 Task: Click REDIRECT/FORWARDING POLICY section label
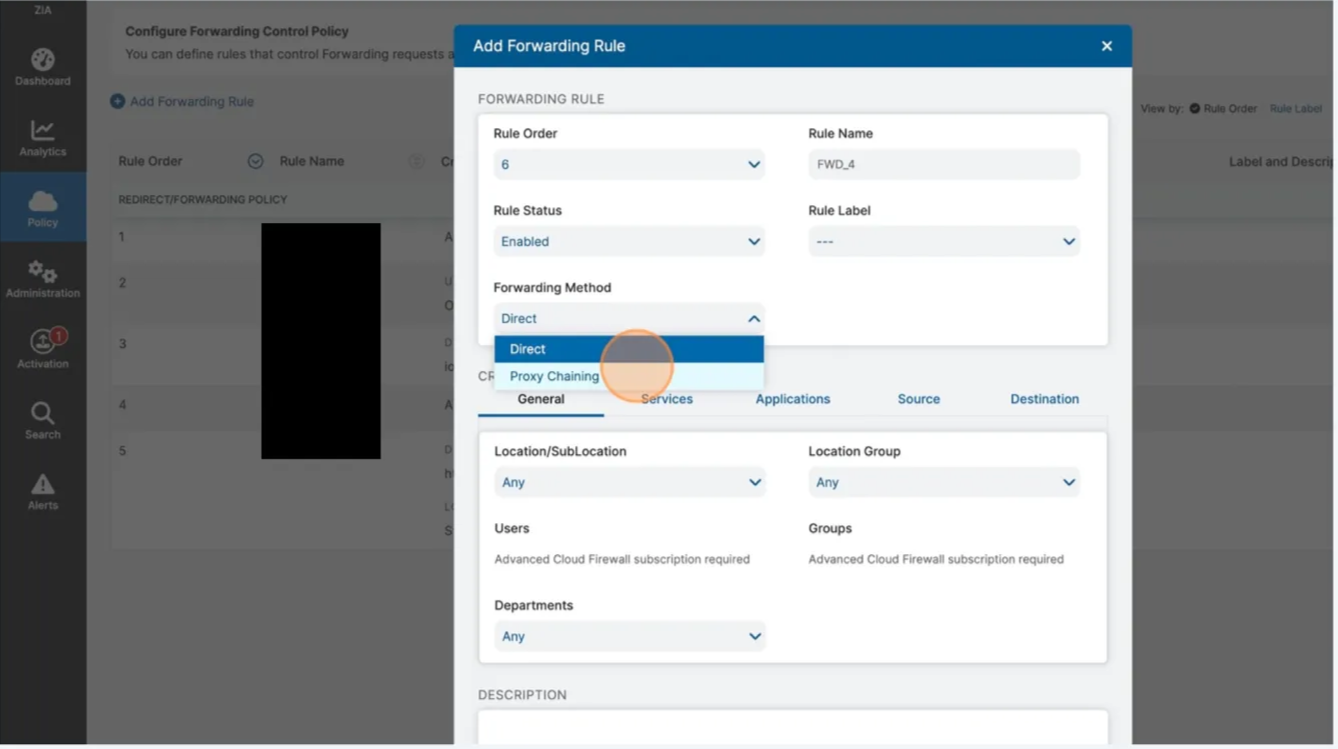pyautogui.click(x=203, y=200)
